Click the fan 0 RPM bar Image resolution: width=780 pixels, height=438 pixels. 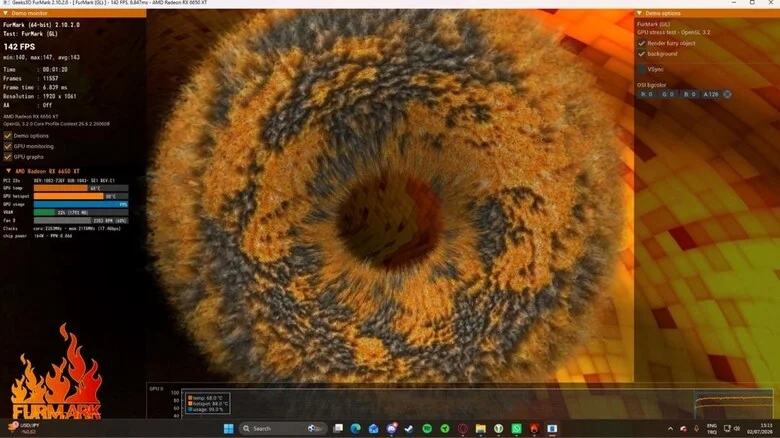[81, 220]
